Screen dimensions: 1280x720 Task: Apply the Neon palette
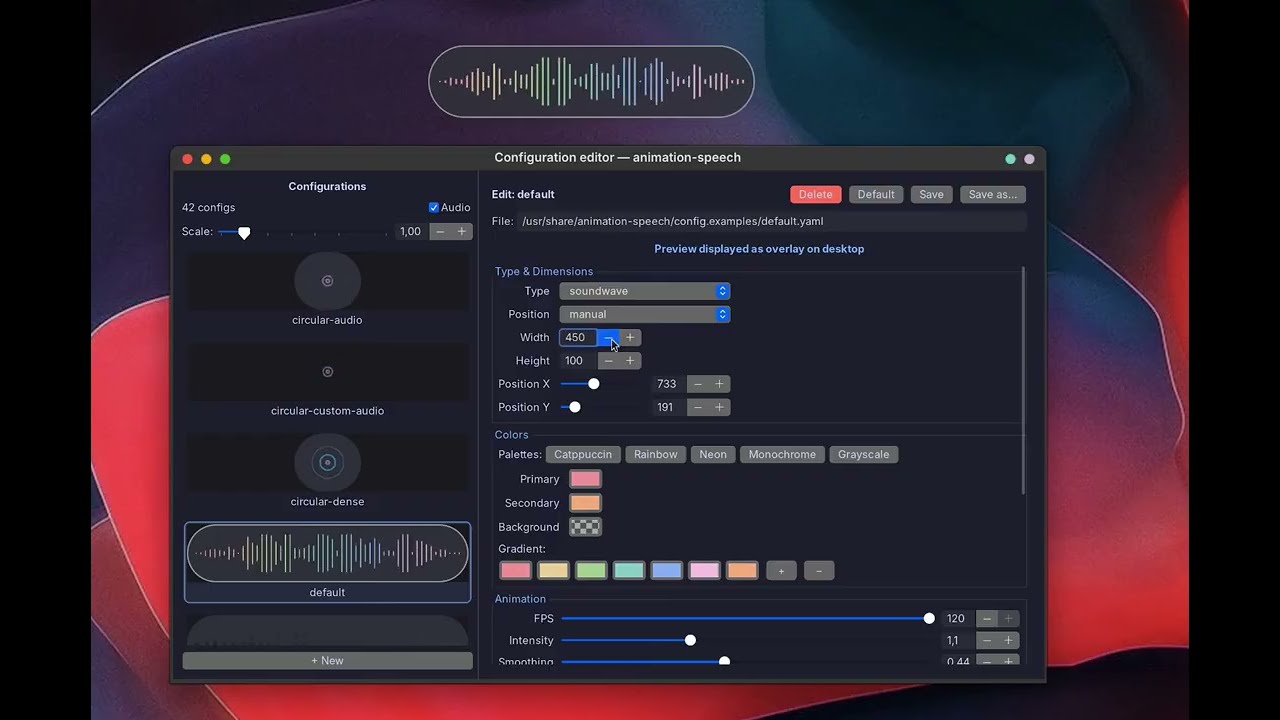click(713, 455)
